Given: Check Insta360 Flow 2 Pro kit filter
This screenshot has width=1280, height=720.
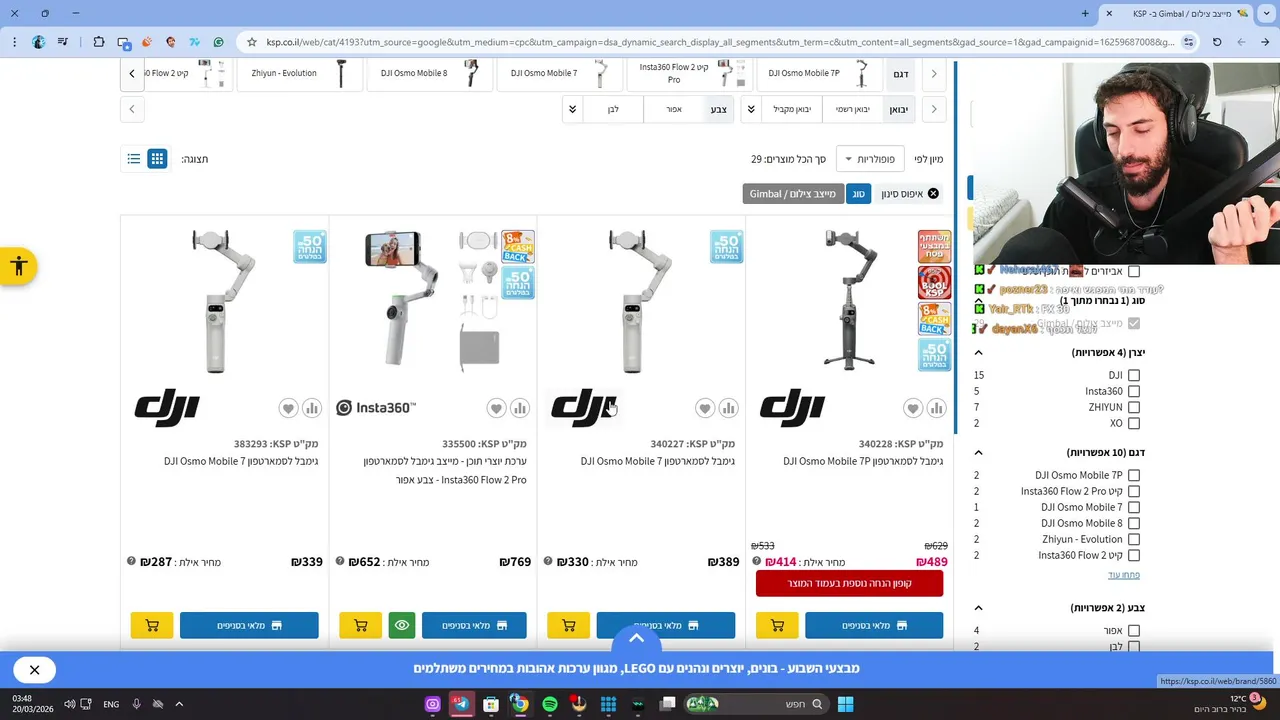Looking at the screenshot, I should pos(1133,491).
